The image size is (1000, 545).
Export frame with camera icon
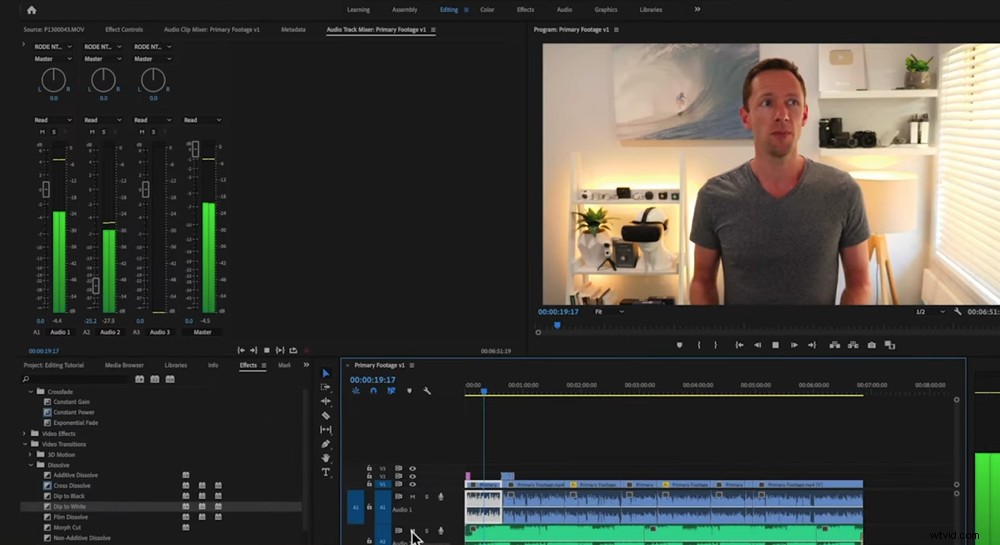point(871,345)
